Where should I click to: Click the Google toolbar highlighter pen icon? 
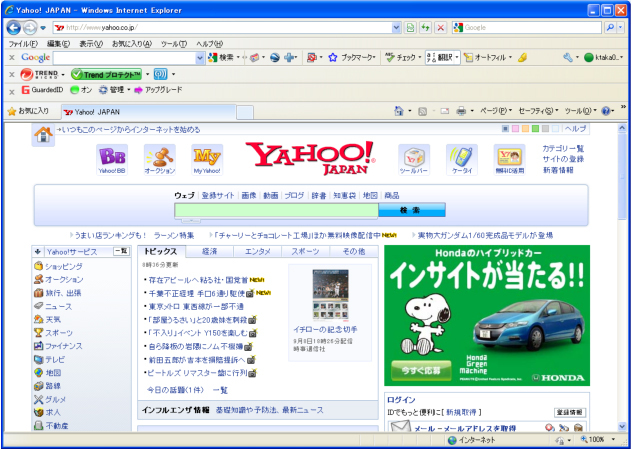(x=522, y=58)
